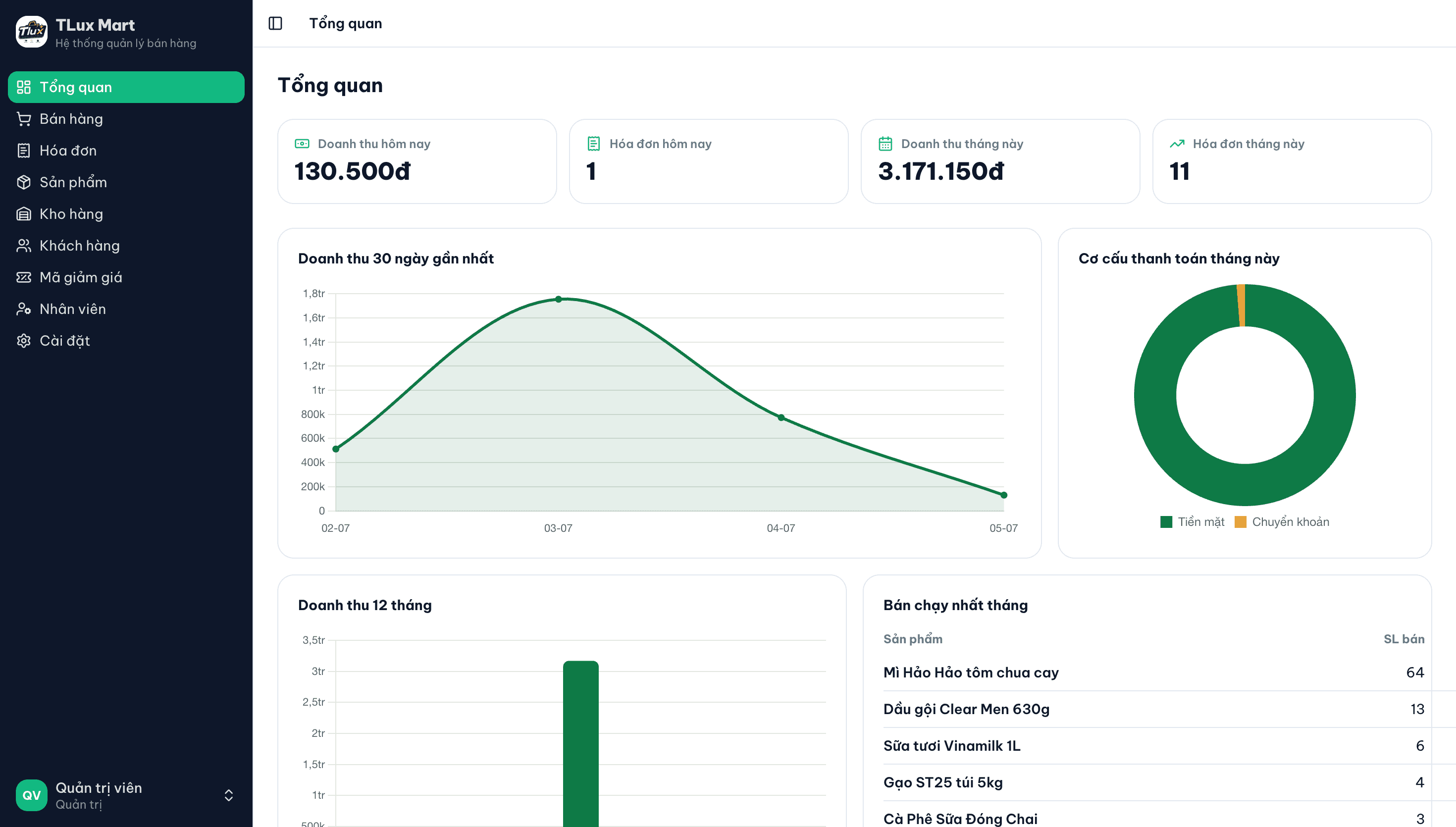This screenshot has height=827, width=1456.
Task: Open the Cài đặt gear icon
Action: [x=24, y=341]
